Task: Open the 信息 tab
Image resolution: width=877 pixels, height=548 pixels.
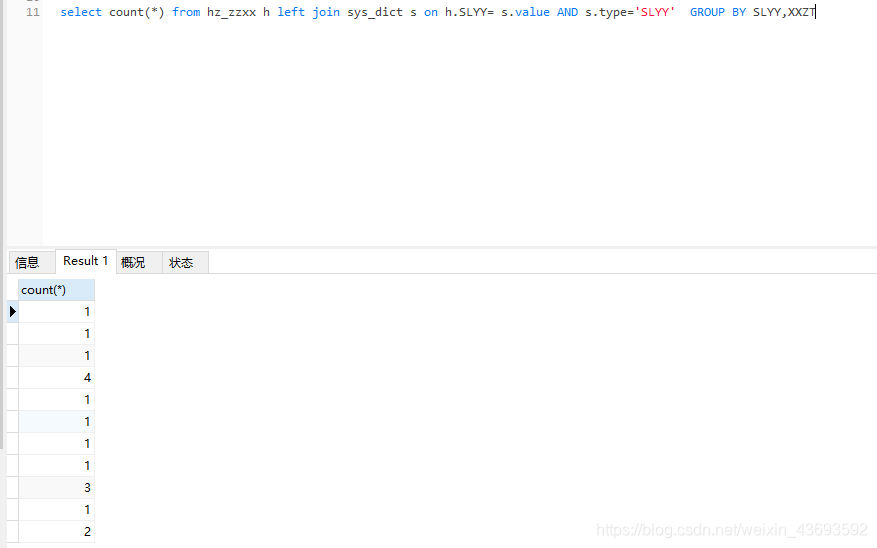Action: [31, 262]
